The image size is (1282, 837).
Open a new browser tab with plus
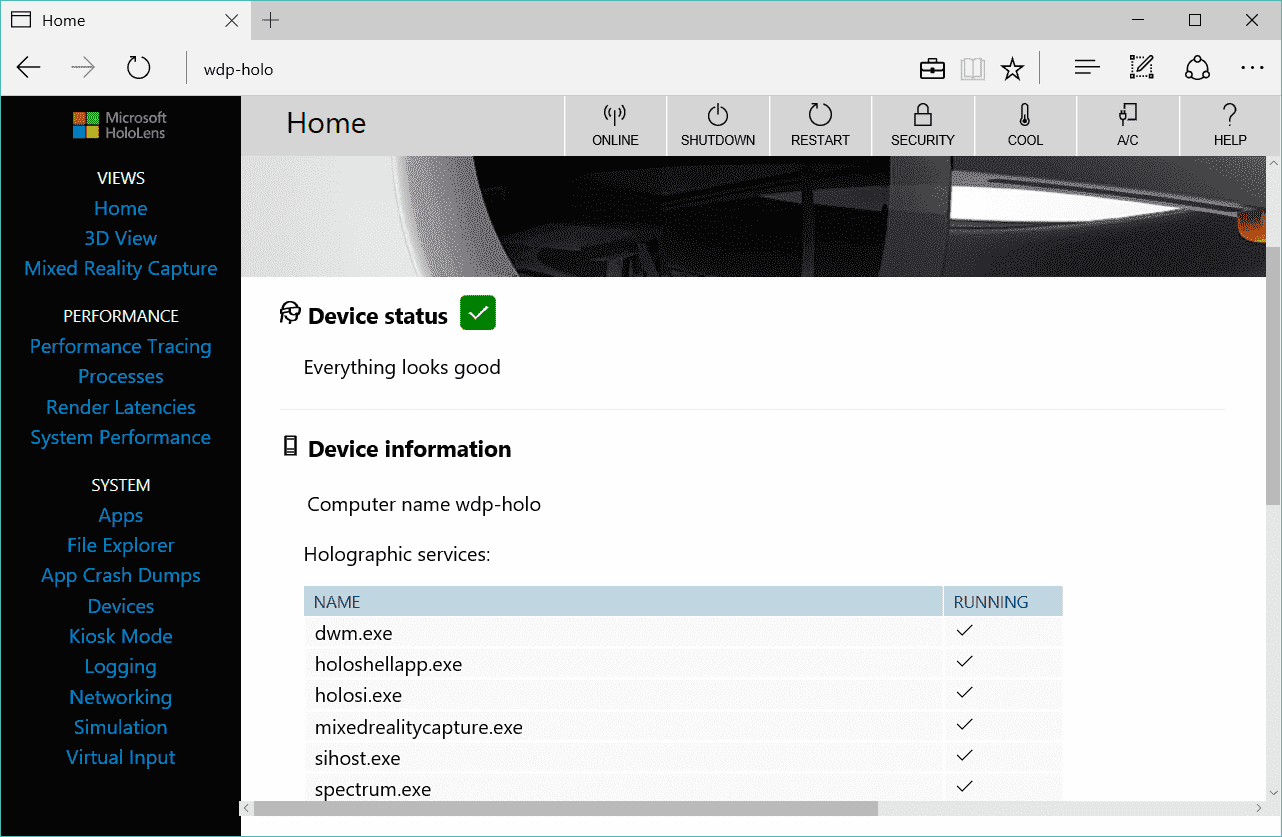point(271,20)
